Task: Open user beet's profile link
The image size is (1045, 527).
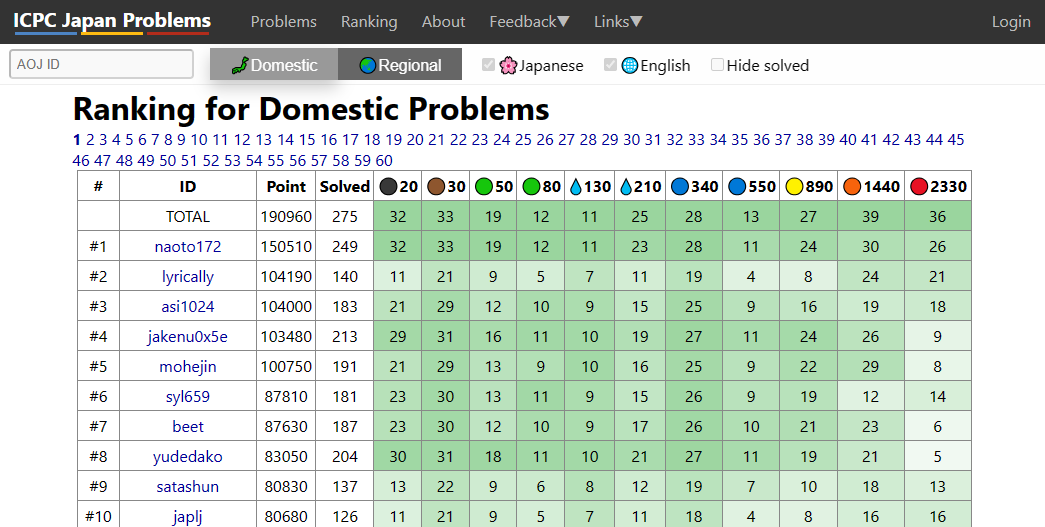Action: click(188, 426)
